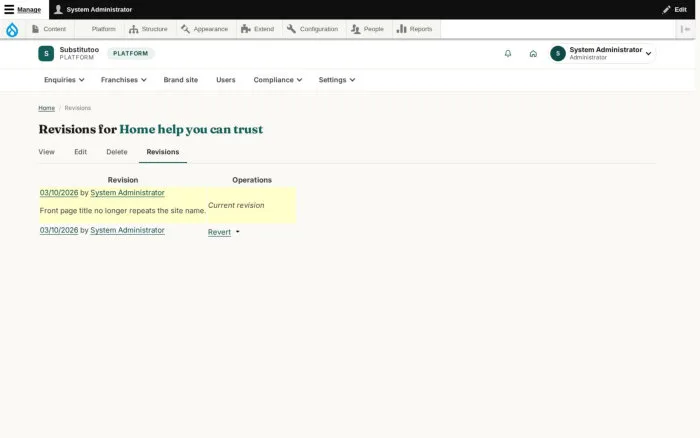Switch to the View tab
The image size is (700, 438).
point(46,152)
